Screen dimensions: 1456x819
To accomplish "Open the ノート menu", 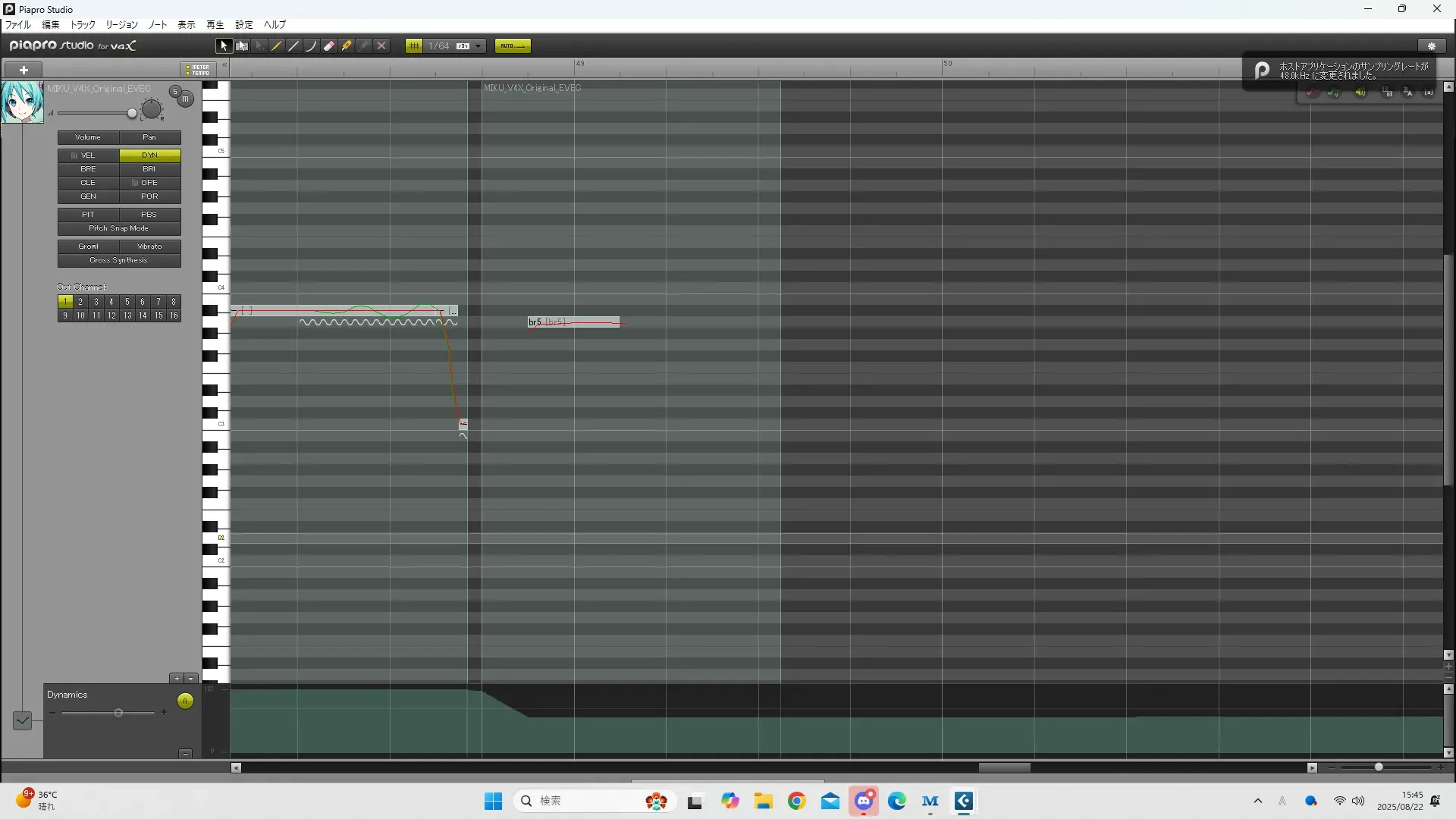I will pyautogui.click(x=158, y=25).
